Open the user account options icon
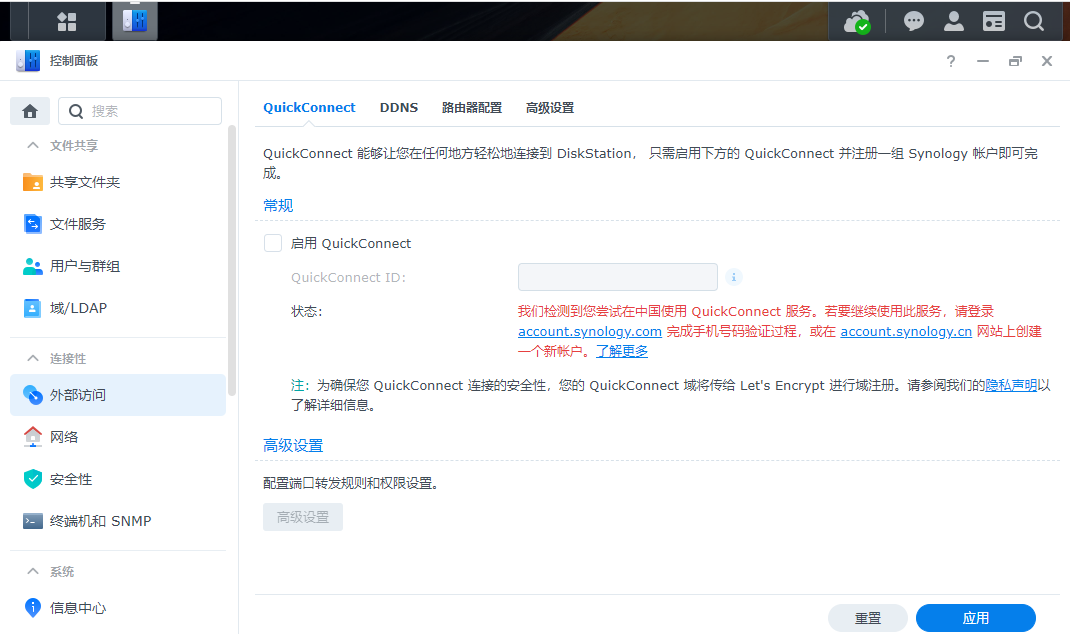This screenshot has height=634, width=1070. (x=954, y=21)
